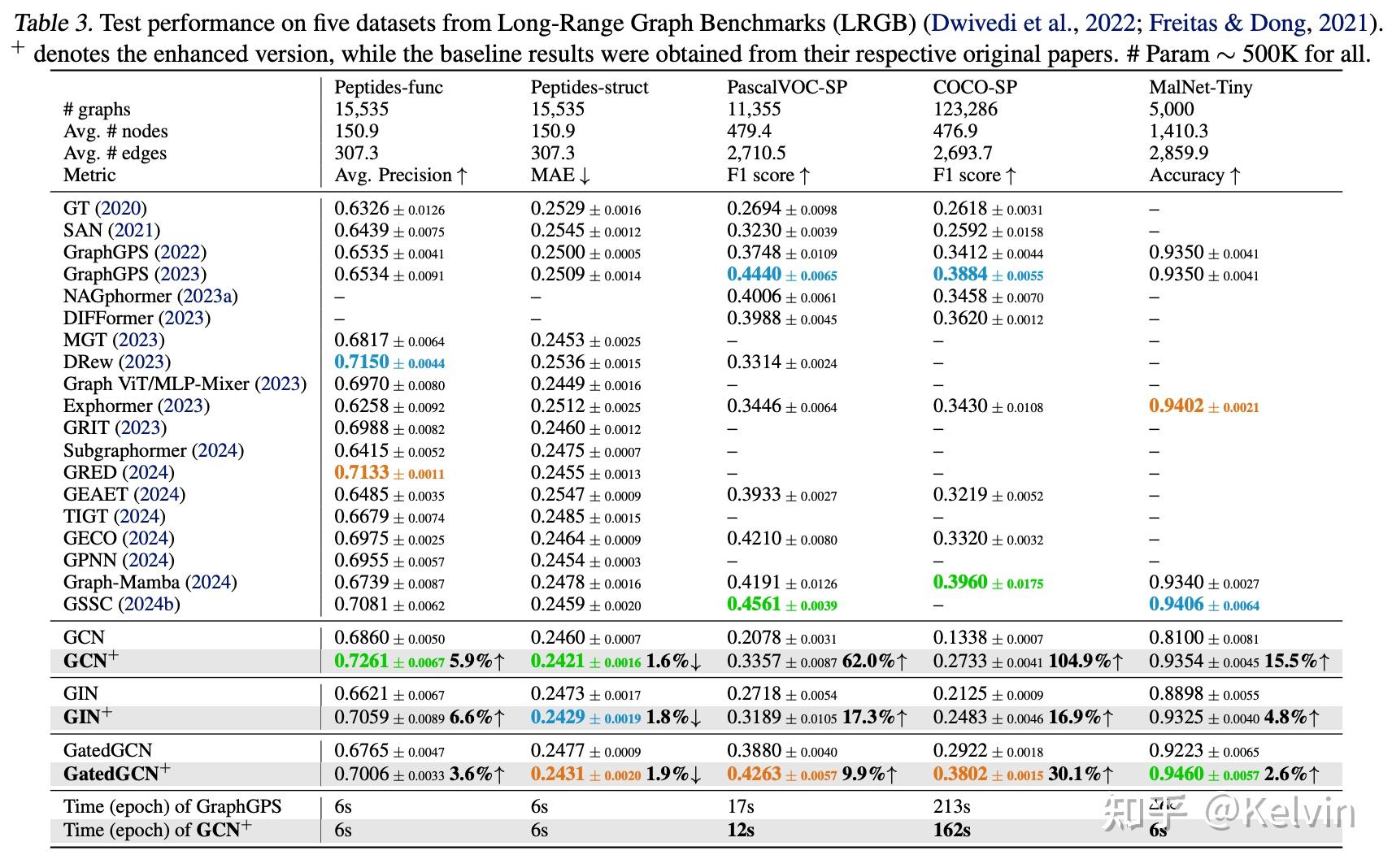This screenshot has height=868, width=1392.
Task: Open the DIFFormer 2023 citation
Action: [x=185, y=318]
